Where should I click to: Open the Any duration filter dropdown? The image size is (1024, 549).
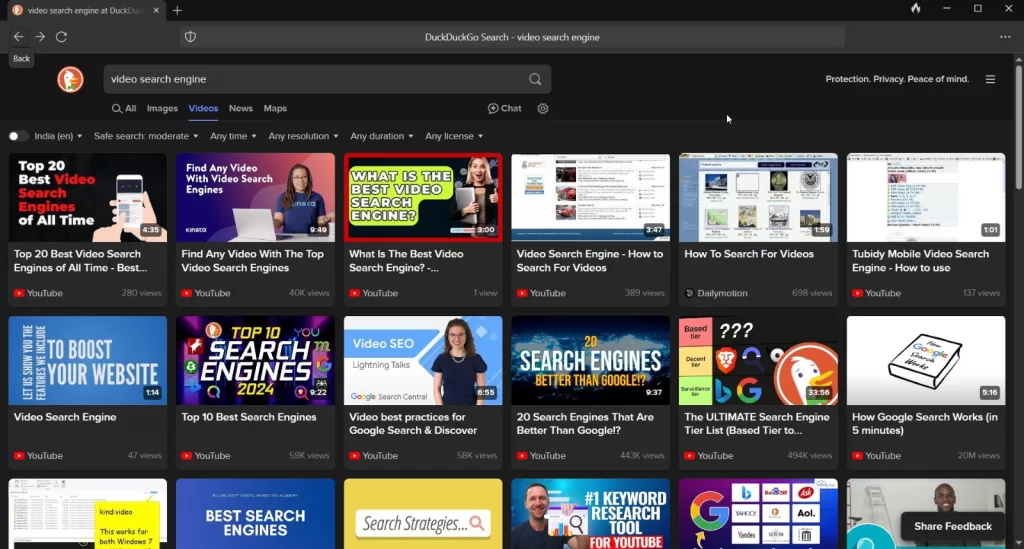382,136
